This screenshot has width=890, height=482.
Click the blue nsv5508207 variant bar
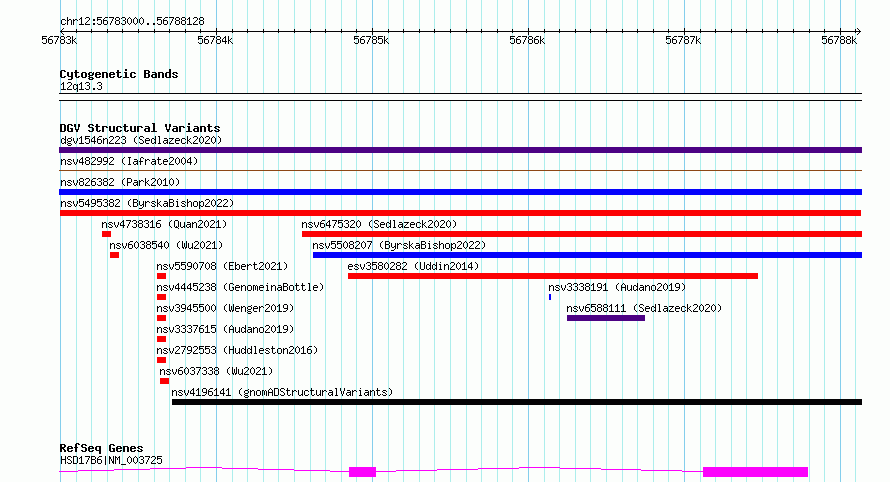[x=587, y=255]
